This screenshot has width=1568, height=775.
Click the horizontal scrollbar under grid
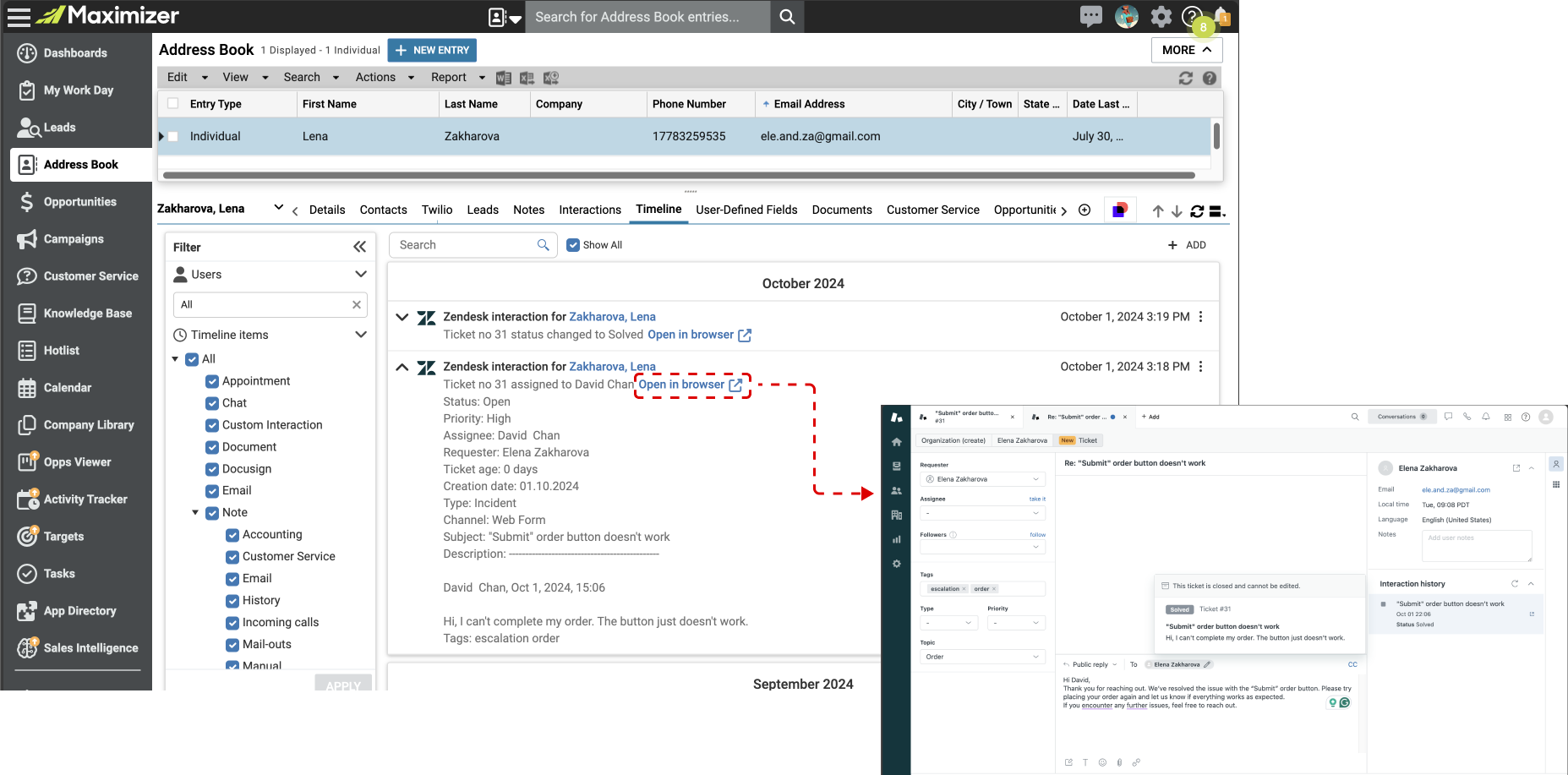(x=679, y=176)
